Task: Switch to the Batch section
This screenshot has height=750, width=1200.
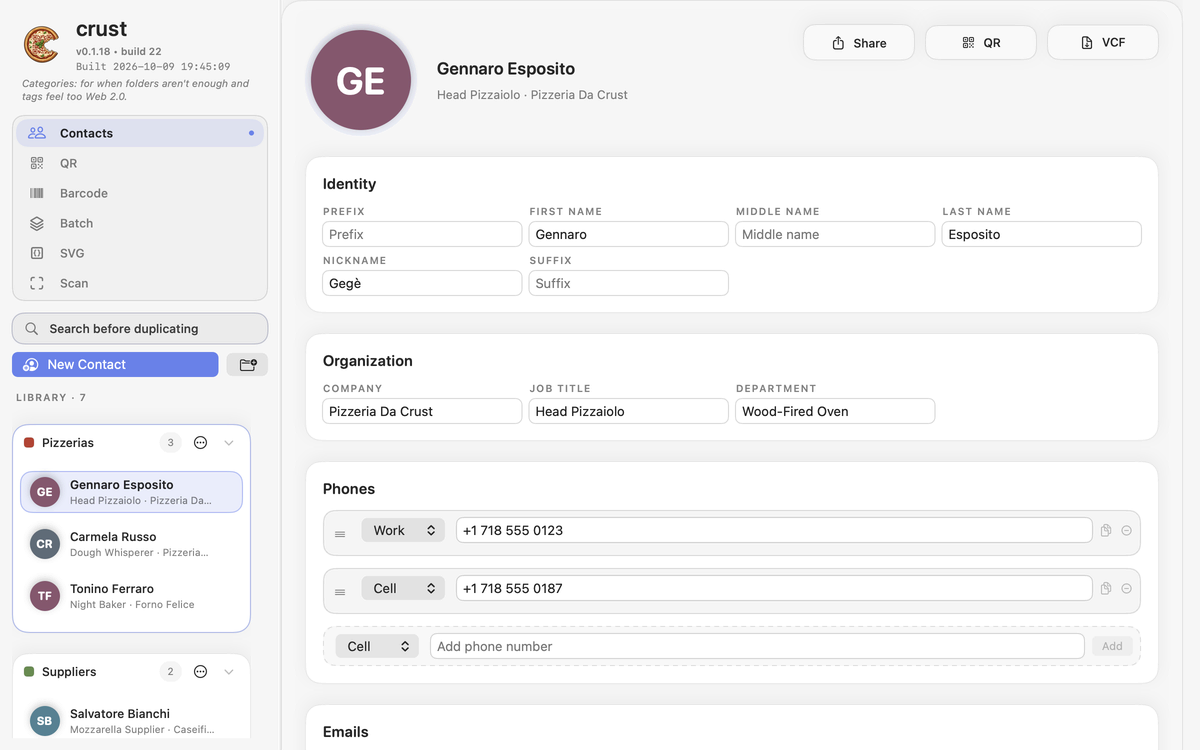Action: (140, 223)
